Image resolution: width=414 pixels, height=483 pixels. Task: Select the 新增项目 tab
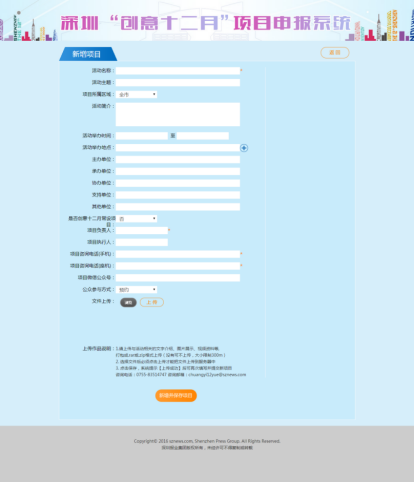pos(88,54)
